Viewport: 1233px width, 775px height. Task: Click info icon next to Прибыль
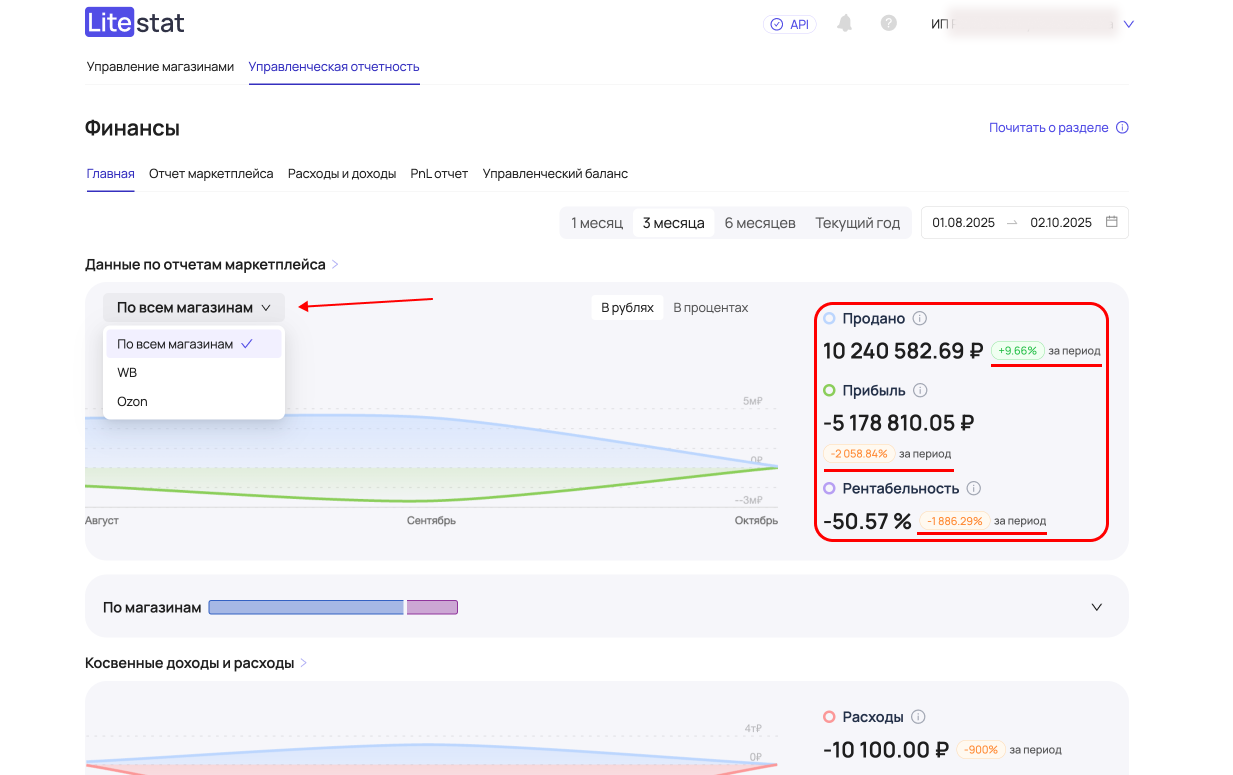pos(921,391)
